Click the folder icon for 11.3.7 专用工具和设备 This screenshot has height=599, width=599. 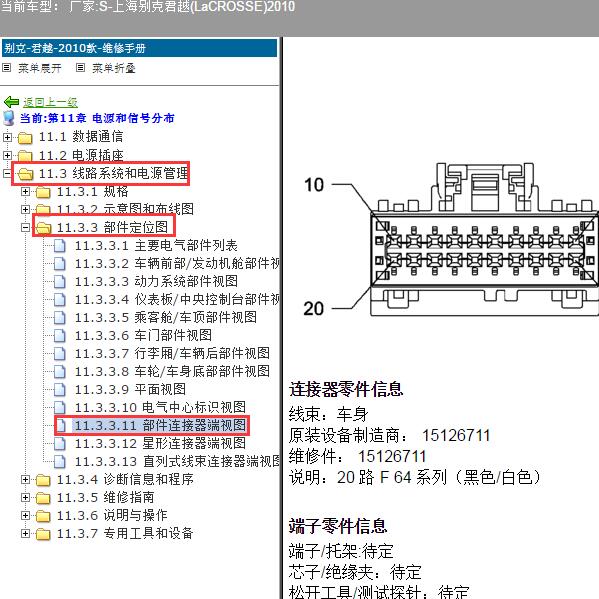[43, 534]
